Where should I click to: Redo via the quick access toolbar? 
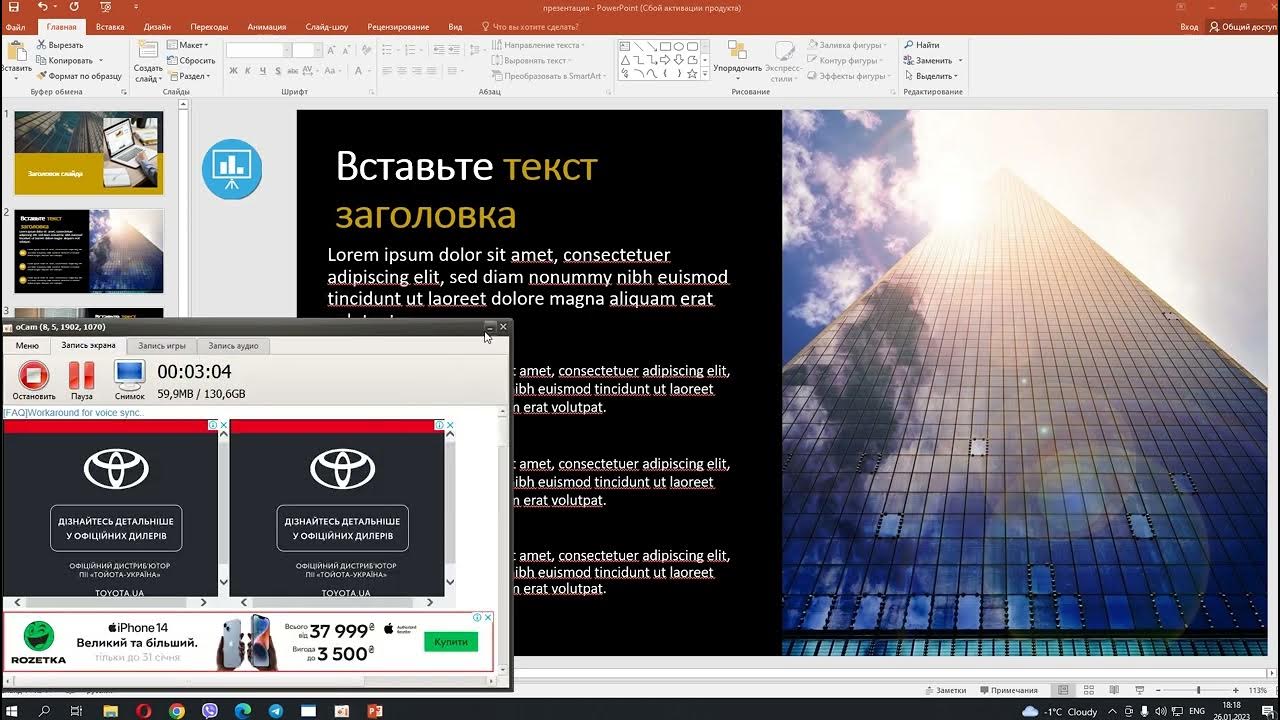pyautogui.click(x=74, y=7)
